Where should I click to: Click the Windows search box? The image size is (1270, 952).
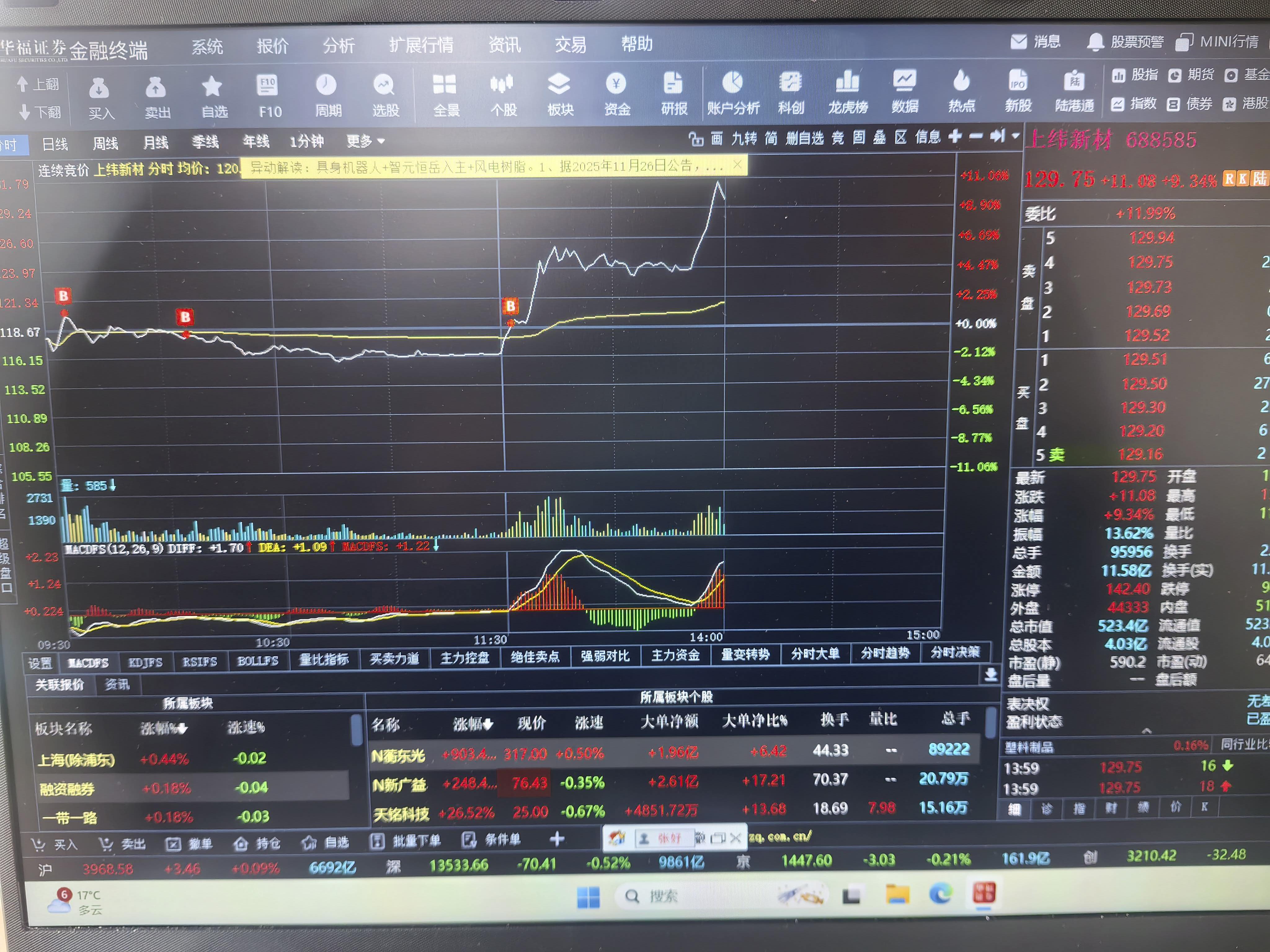(x=663, y=895)
